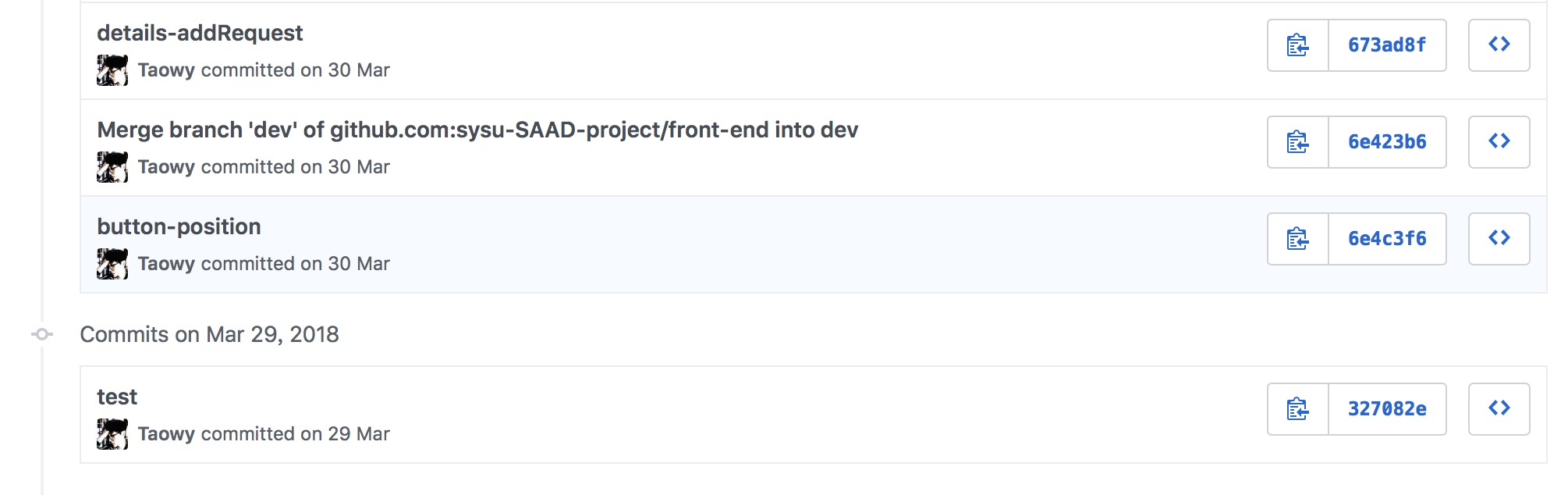Open commit hash 6e423b6

(1387, 142)
